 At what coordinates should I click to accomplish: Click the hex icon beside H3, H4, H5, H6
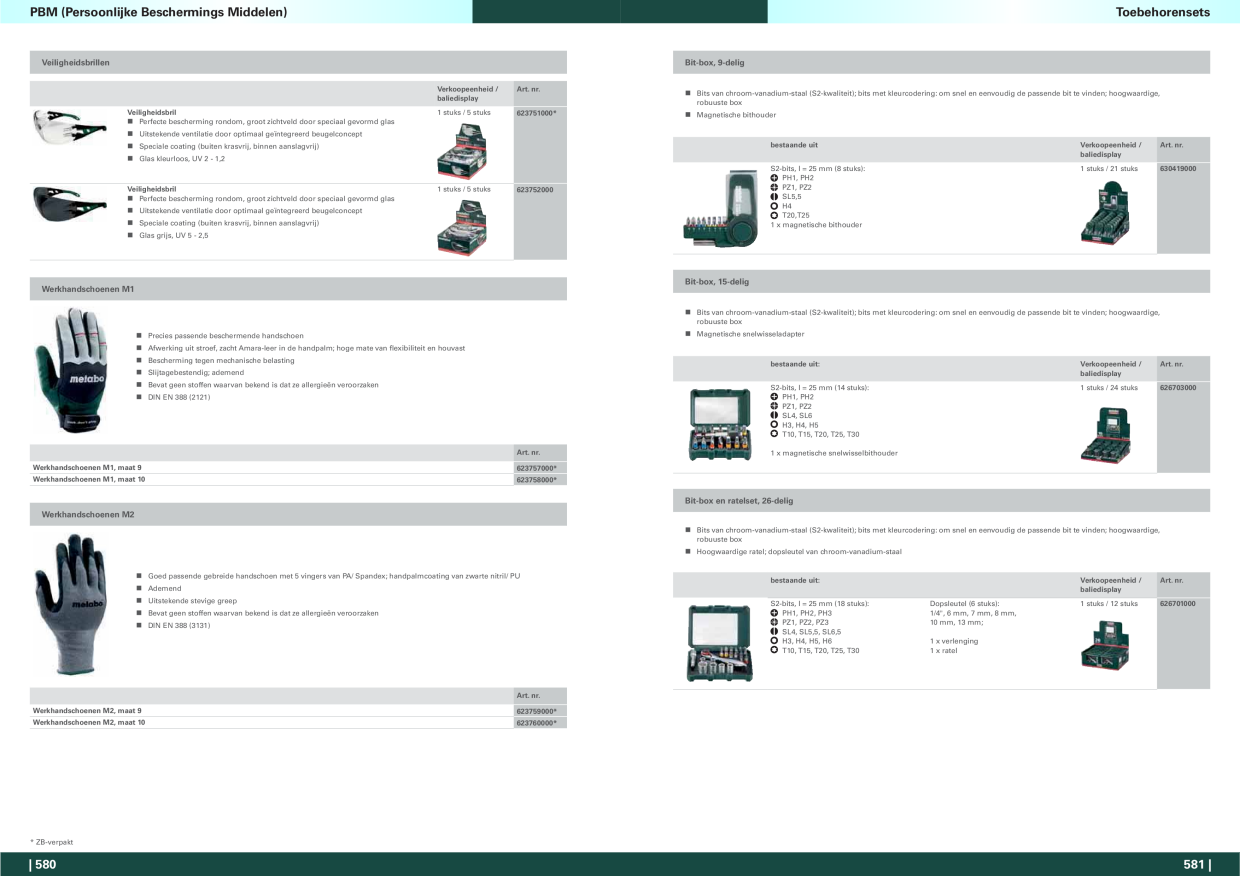774,641
